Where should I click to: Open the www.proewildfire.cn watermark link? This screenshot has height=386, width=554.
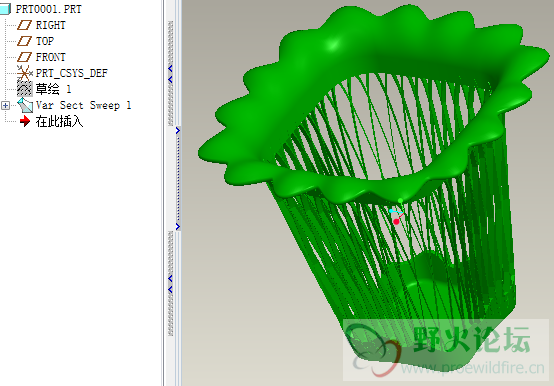[x=472, y=369]
